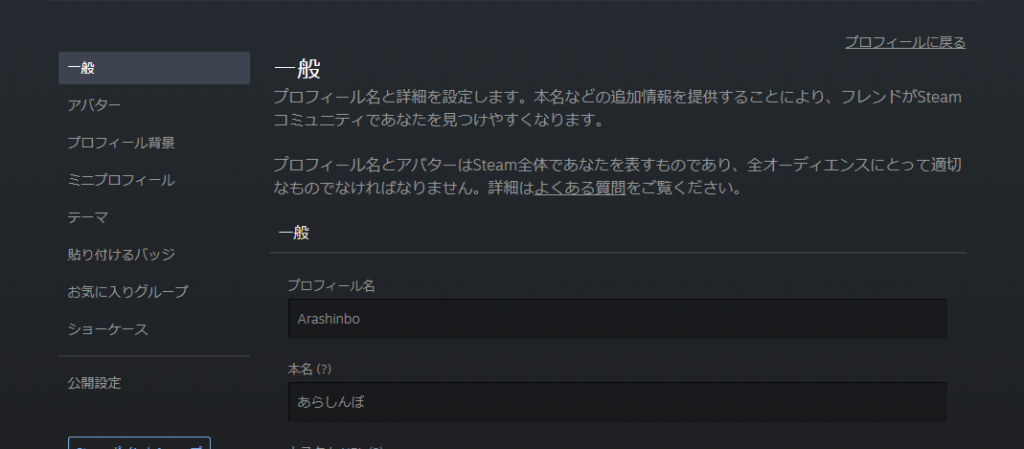Image resolution: width=1024 pixels, height=449 pixels.
Task: Click the プロフィール名 field containing Arashinbo
Action: [616, 318]
